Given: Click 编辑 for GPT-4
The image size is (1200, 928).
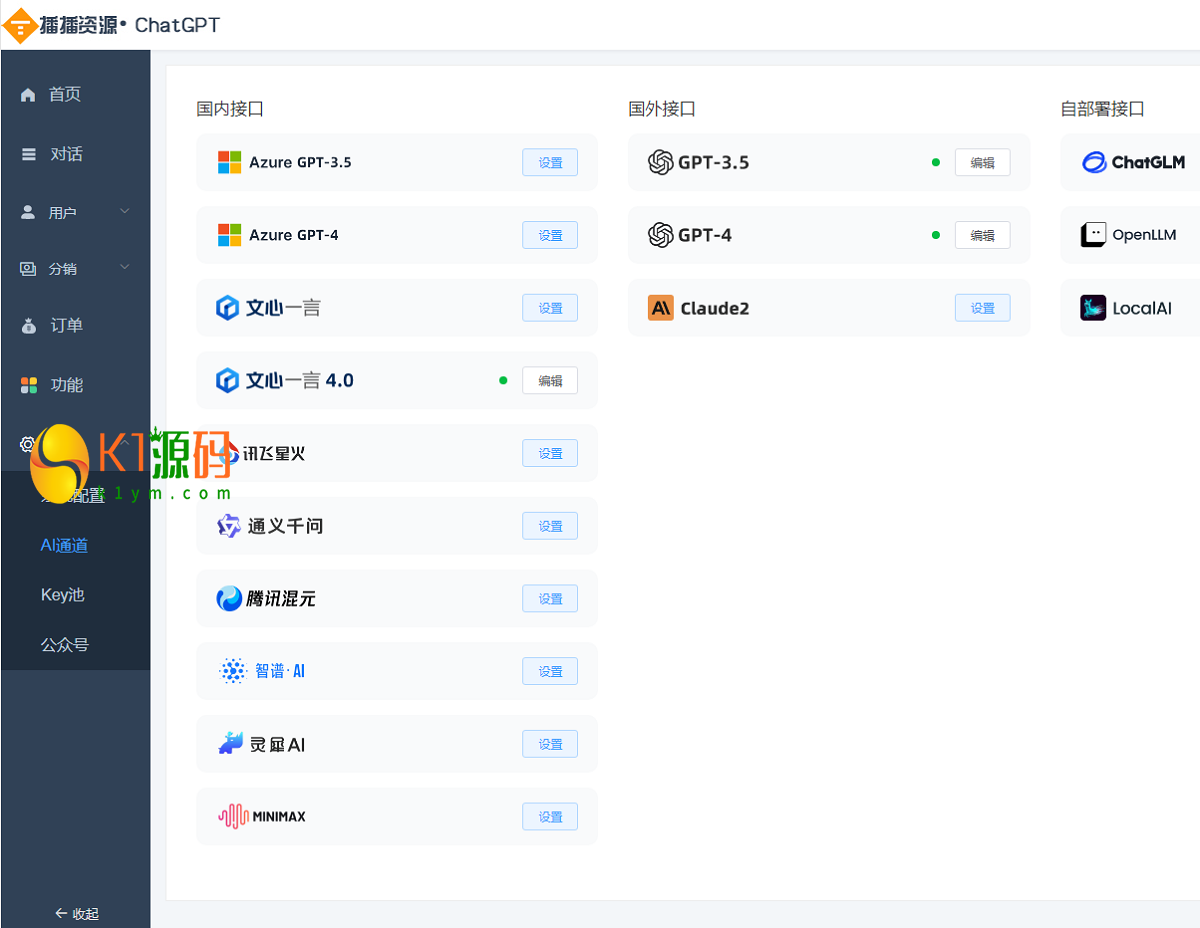Looking at the screenshot, I should [x=982, y=235].
